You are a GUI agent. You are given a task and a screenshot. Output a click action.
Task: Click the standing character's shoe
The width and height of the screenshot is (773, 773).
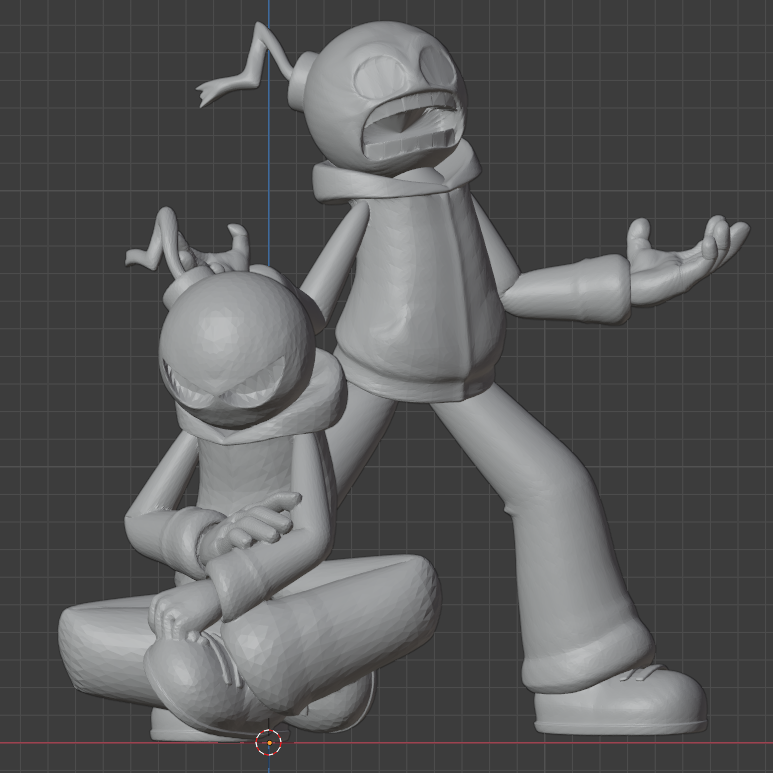pyautogui.click(x=621, y=700)
